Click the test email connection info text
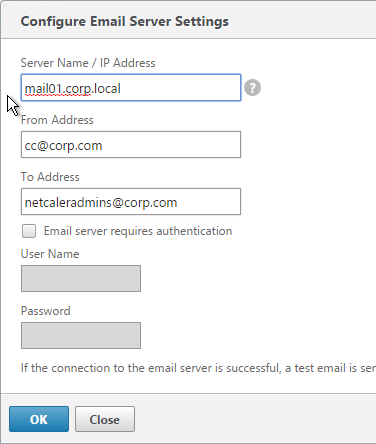This screenshot has width=376, height=444. click(x=198, y=368)
